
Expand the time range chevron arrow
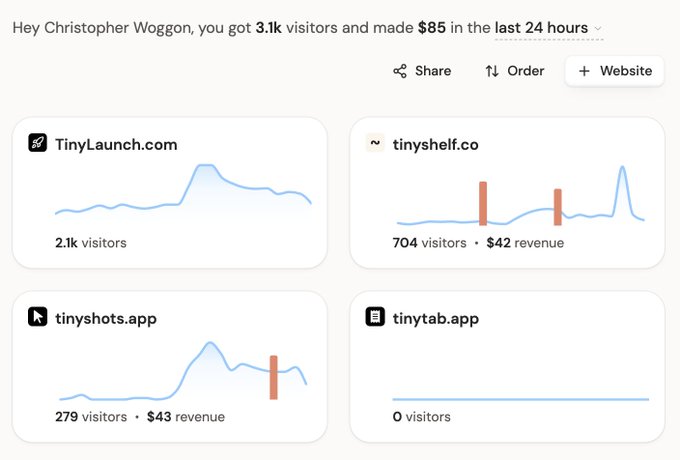(598, 29)
